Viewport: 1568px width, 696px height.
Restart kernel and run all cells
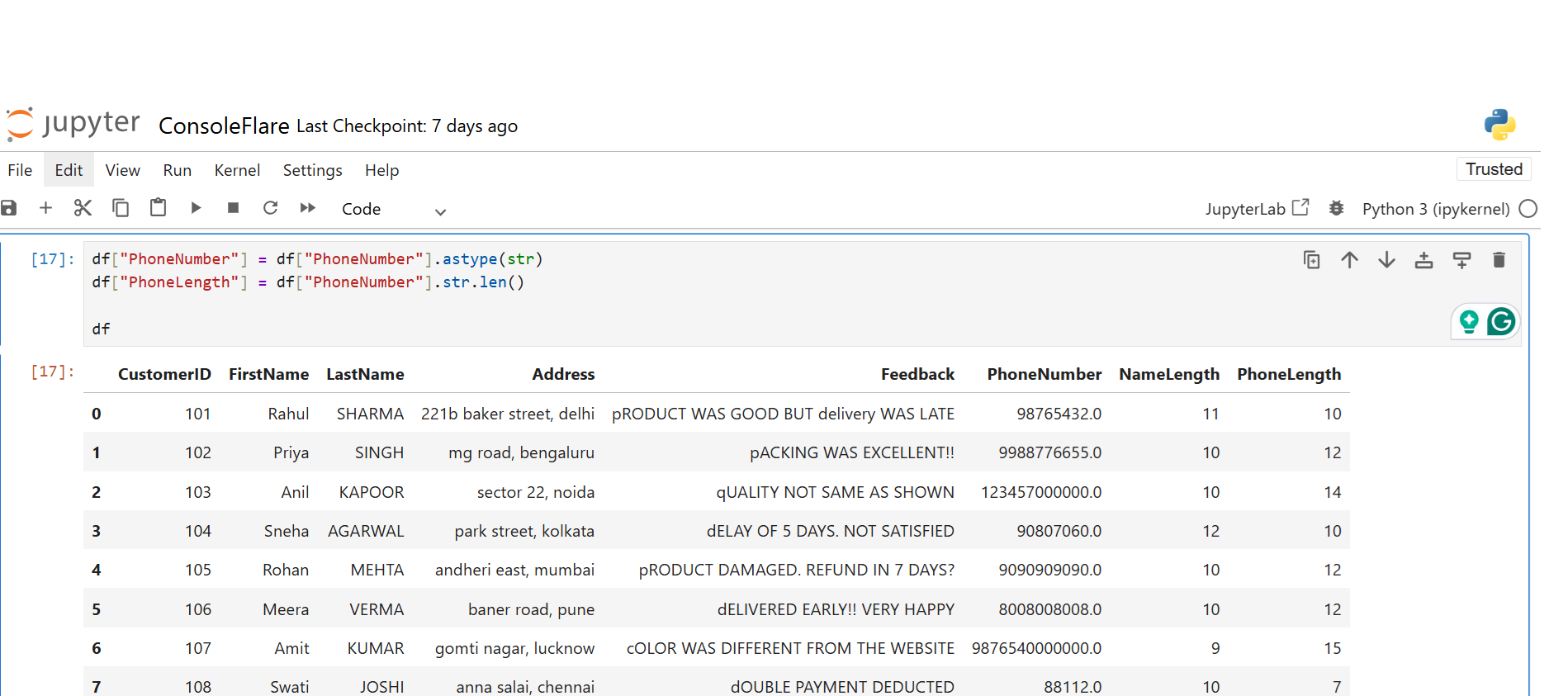point(308,208)
